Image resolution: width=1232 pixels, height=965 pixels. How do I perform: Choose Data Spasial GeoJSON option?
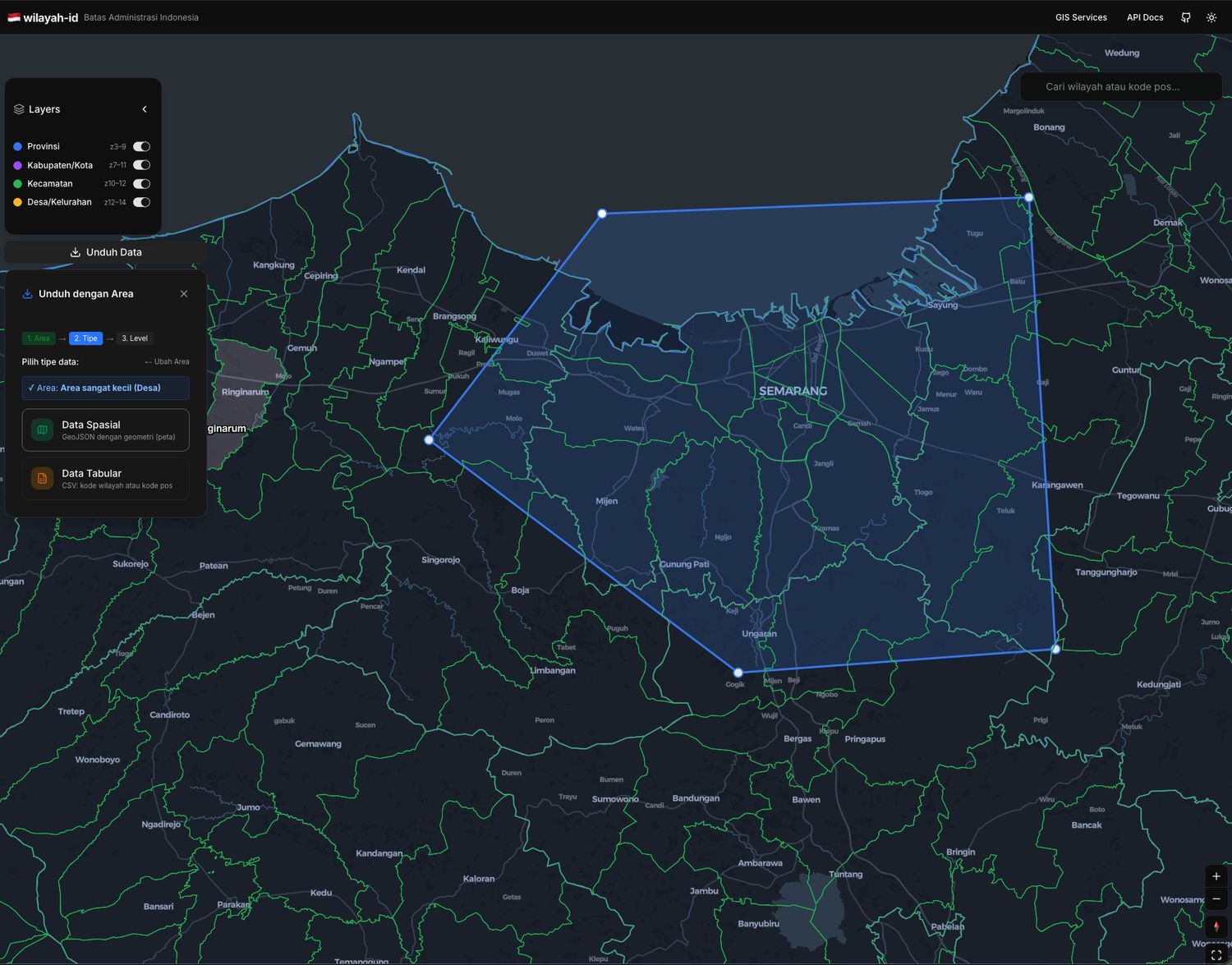coord(105,430)
